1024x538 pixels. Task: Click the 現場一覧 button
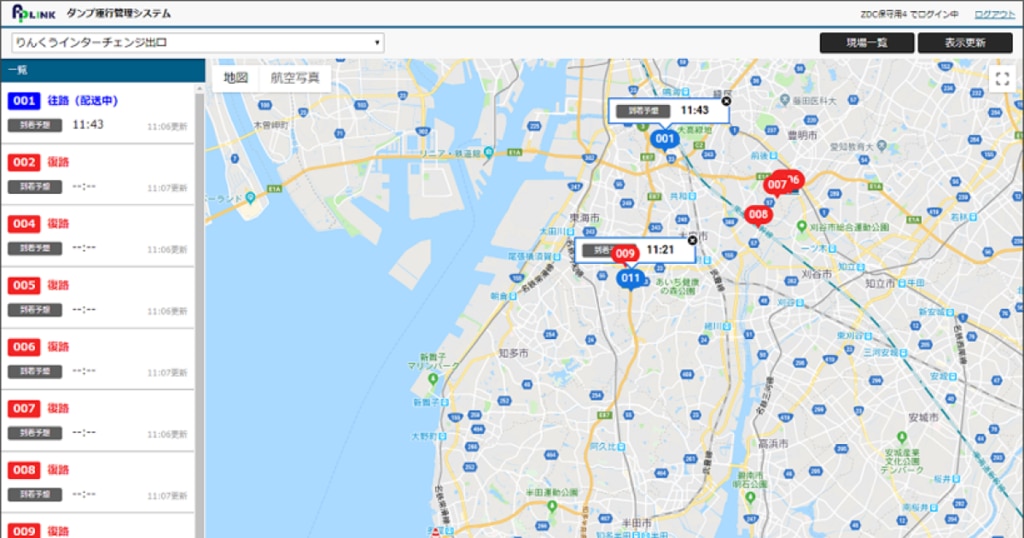click(867, 42)
